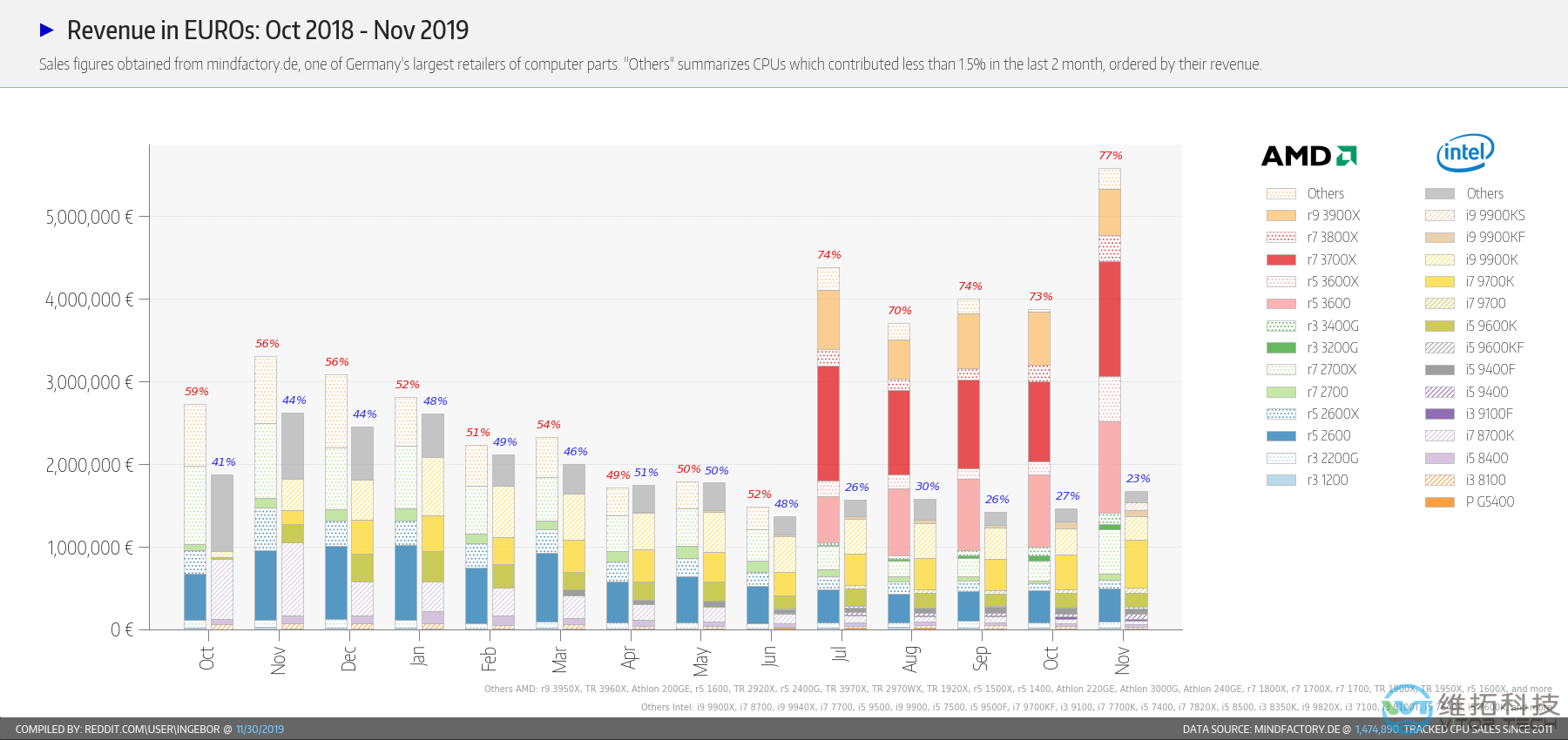Viewport: 1568px width, 740px height.
Task: Click the 3,000,000 € axis label
Action: coord(89,382)
